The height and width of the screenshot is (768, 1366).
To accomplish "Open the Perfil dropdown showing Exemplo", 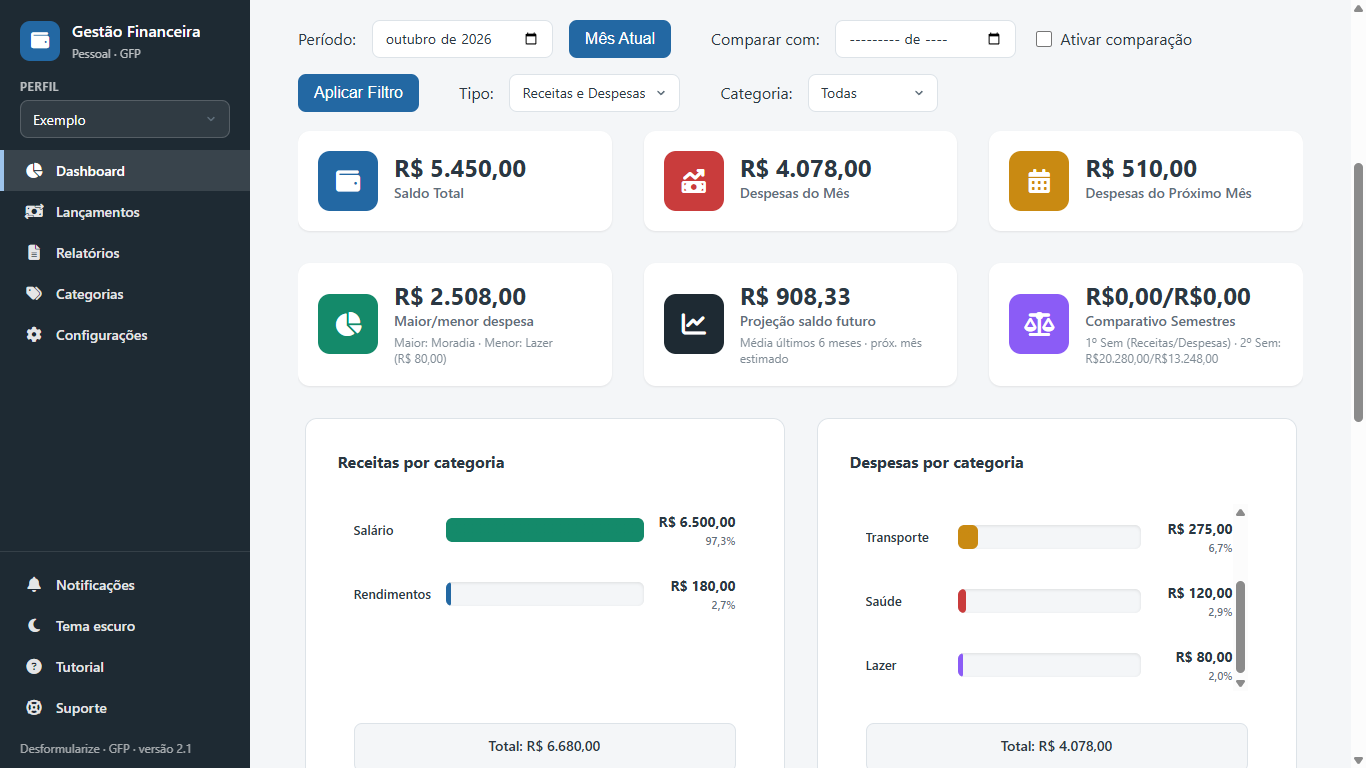I will (125, 119).
